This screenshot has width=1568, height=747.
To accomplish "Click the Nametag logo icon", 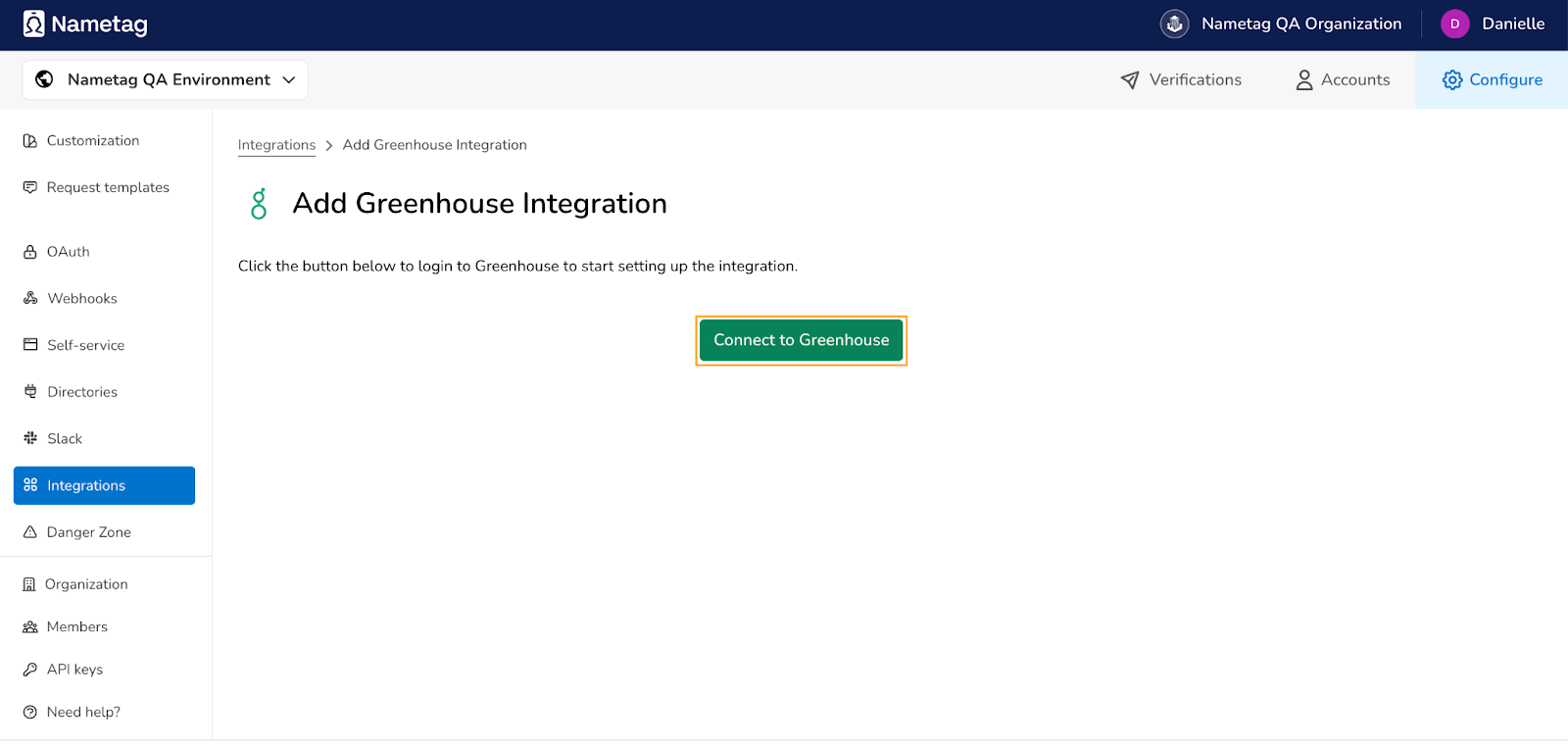I will [x=34, y=24].
